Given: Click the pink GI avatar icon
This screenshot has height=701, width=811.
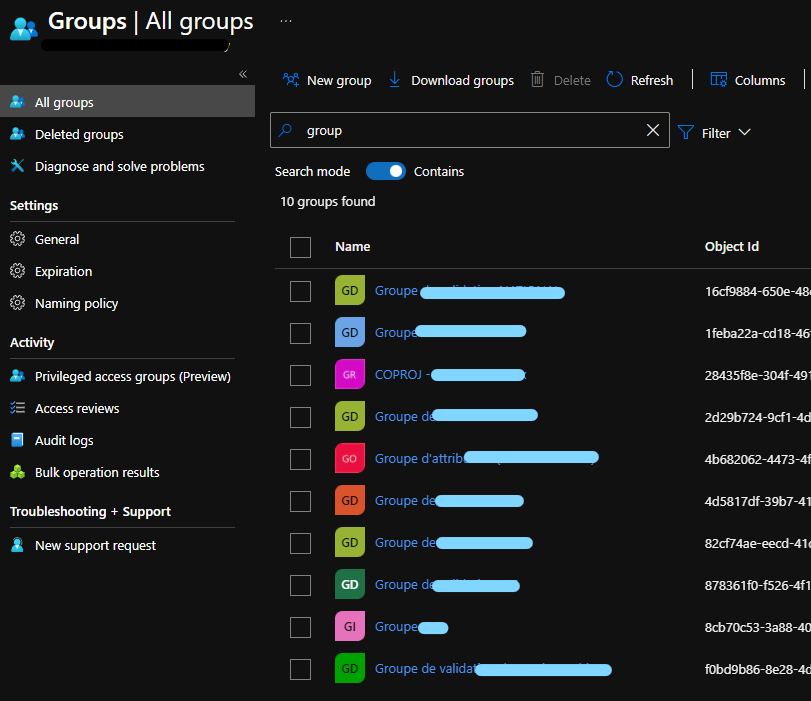Looking at the screenshot, I should point(350,626).
